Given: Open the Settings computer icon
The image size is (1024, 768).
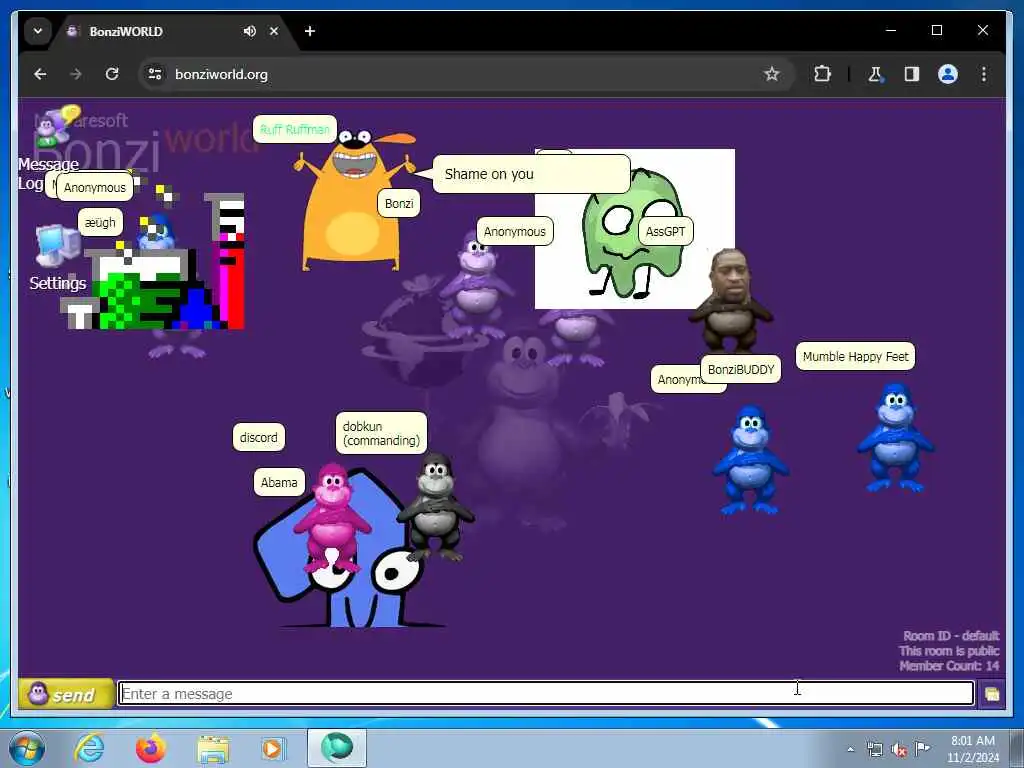Looking at the screenshot, I should tap(56, 246).
